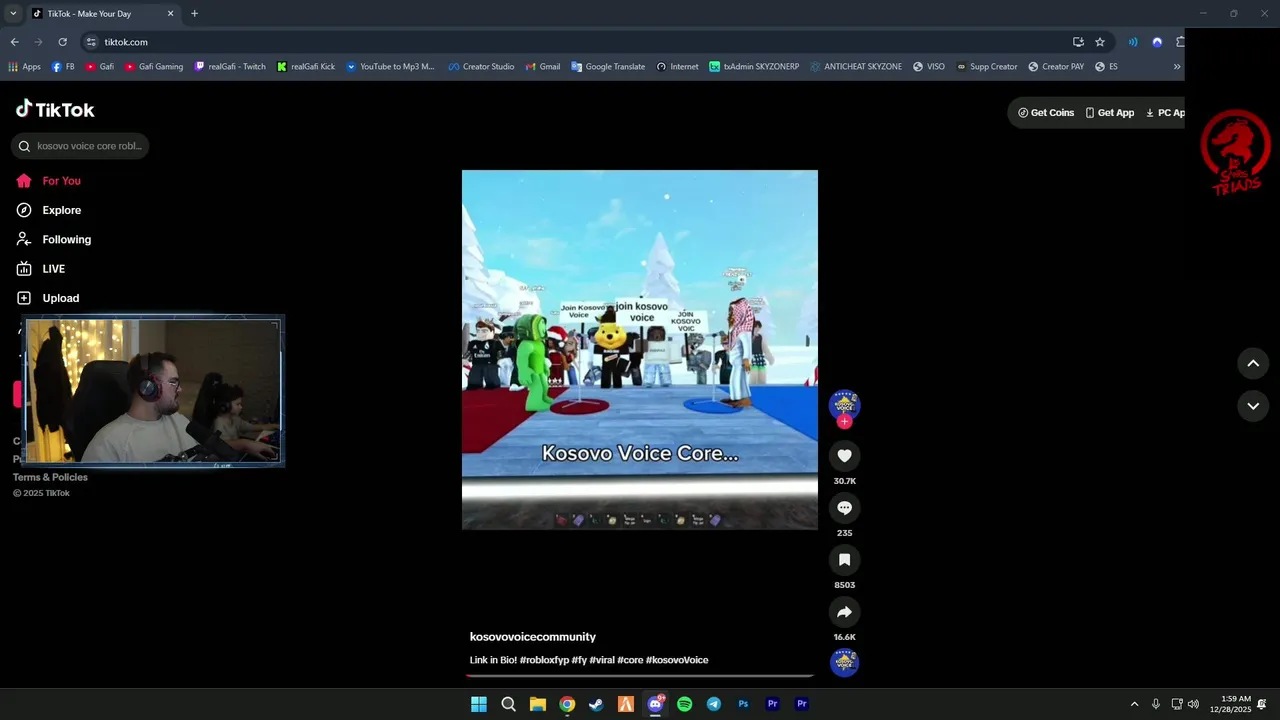Click the #core hashtag
The image size is (1280, 720).
tap(630, 660)
